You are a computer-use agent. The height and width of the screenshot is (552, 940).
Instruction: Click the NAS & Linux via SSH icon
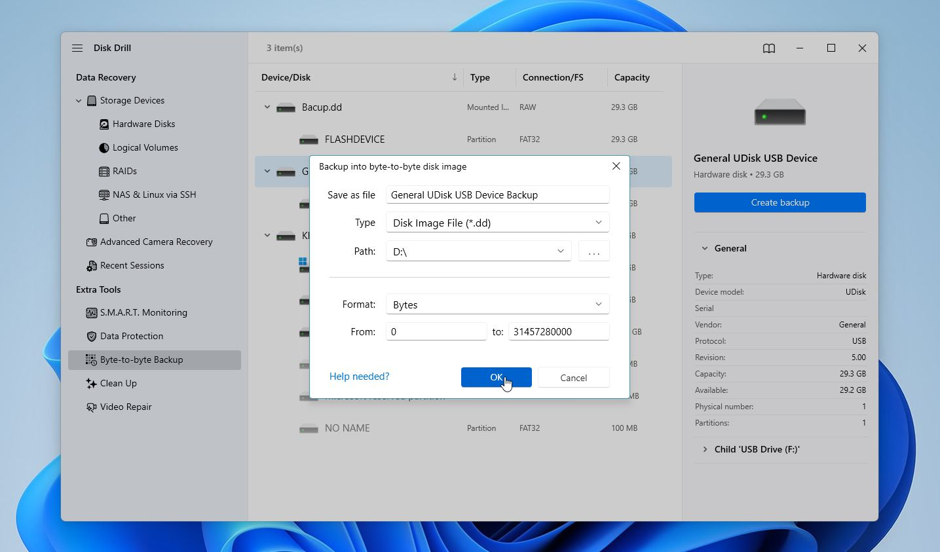tap(104, 195)
